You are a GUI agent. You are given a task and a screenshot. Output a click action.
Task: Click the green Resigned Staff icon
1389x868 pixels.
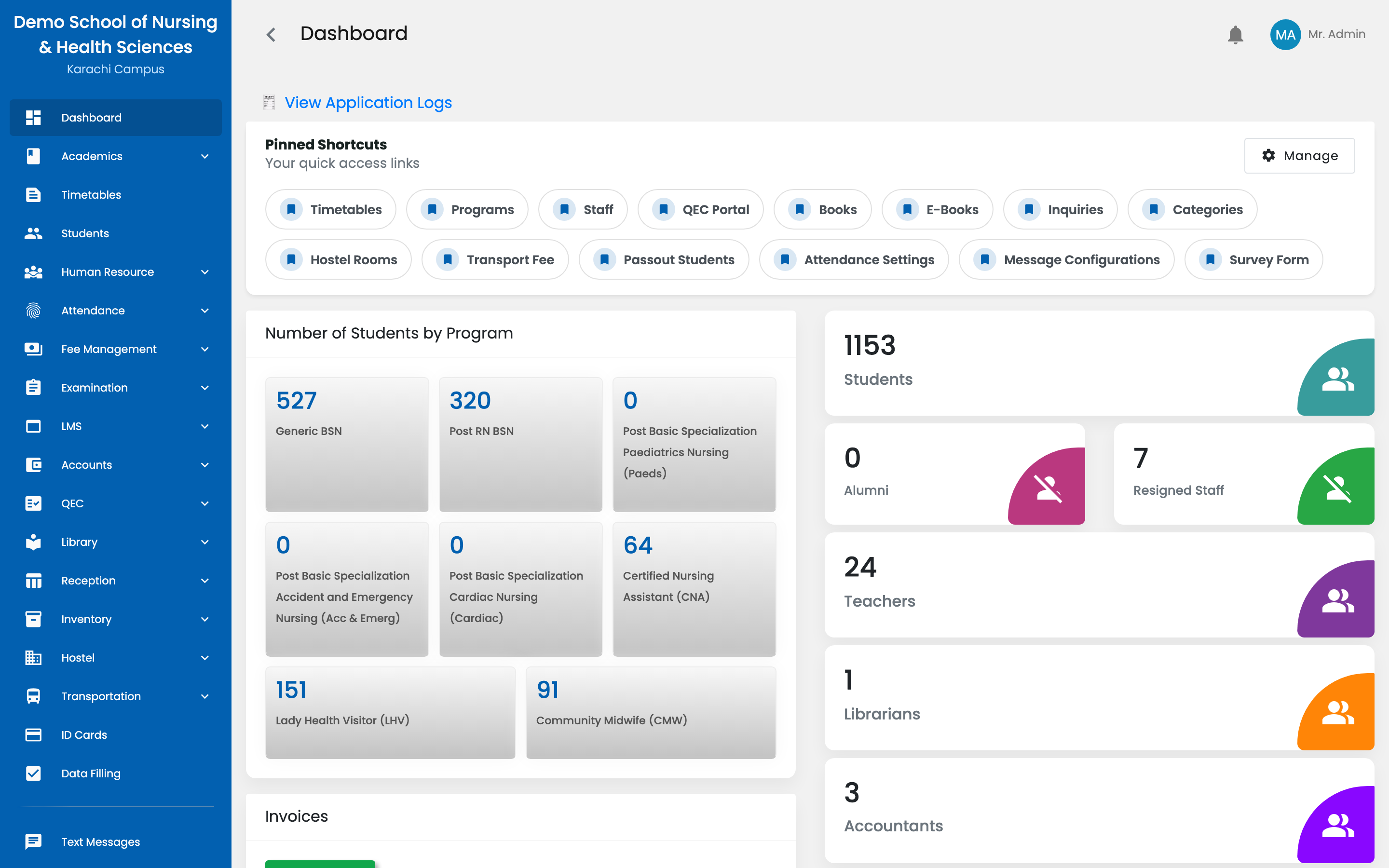pyautogui.click(x=1337, y=488)
